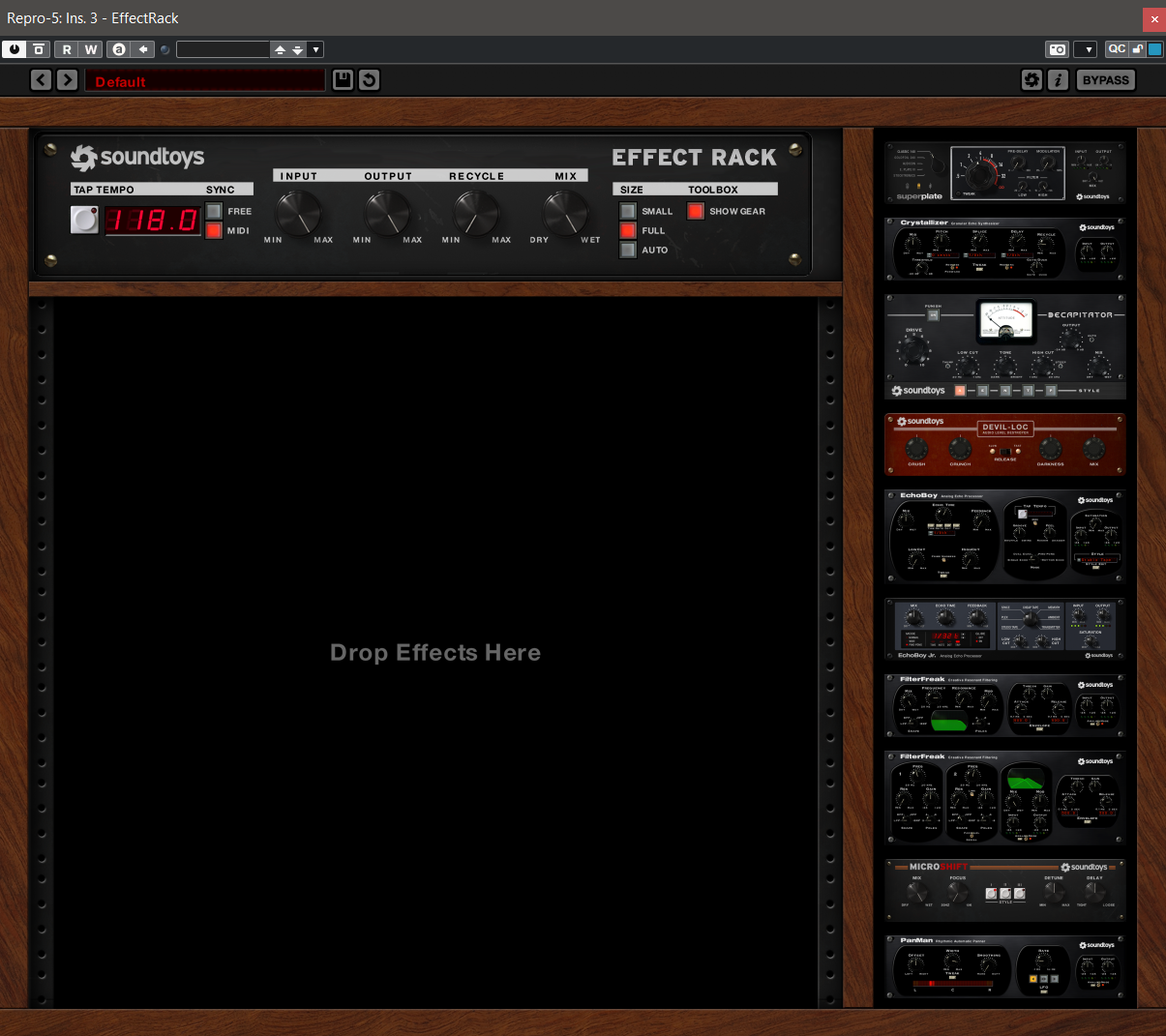Select the Crystallizer effect thumbnail
Image resolution: width=1166 pixels, height=1036 pixels.
point(1005,250)
